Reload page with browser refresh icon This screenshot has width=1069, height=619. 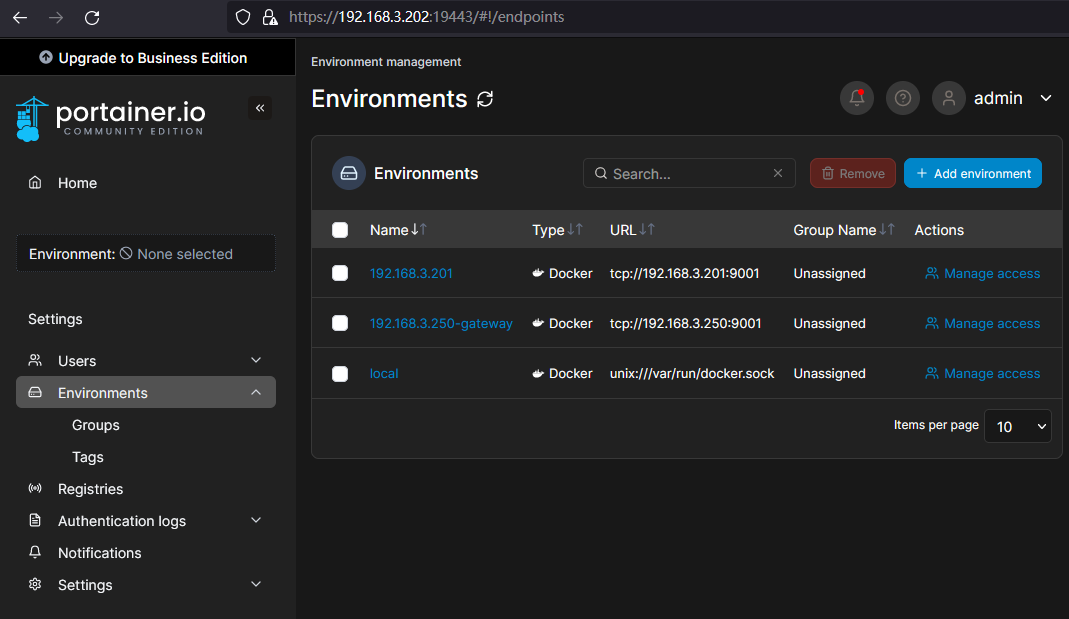coord(92,17)
